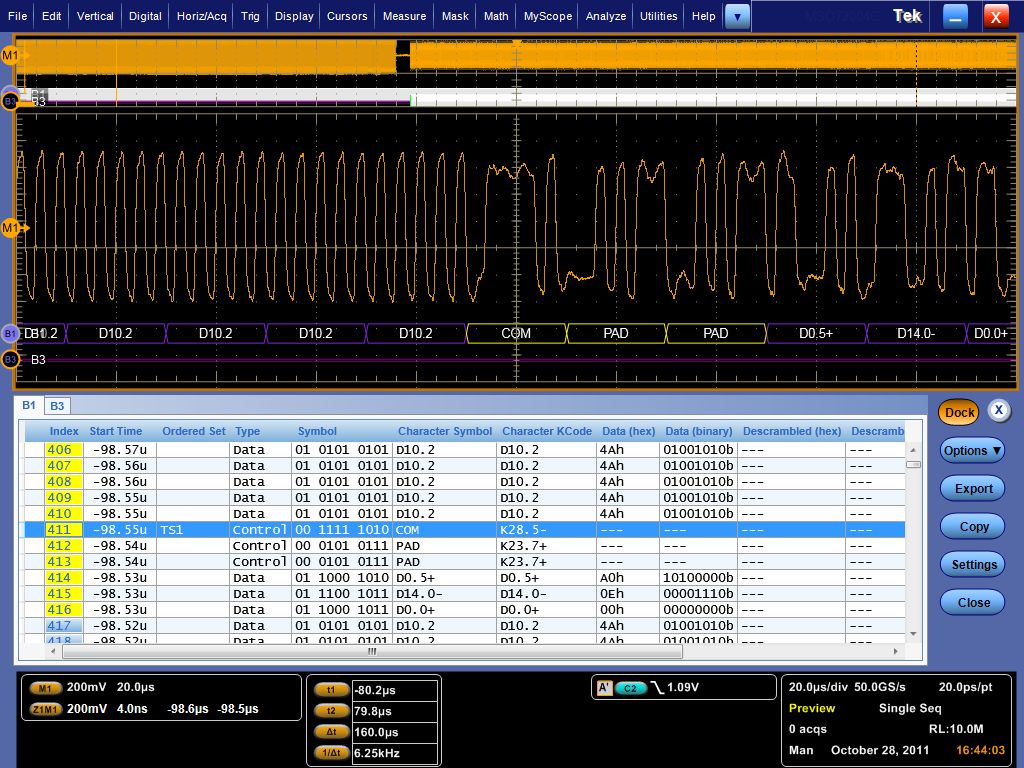
Task: Click the B1 bus handle beside waveform
Action: tap(10, 333)
